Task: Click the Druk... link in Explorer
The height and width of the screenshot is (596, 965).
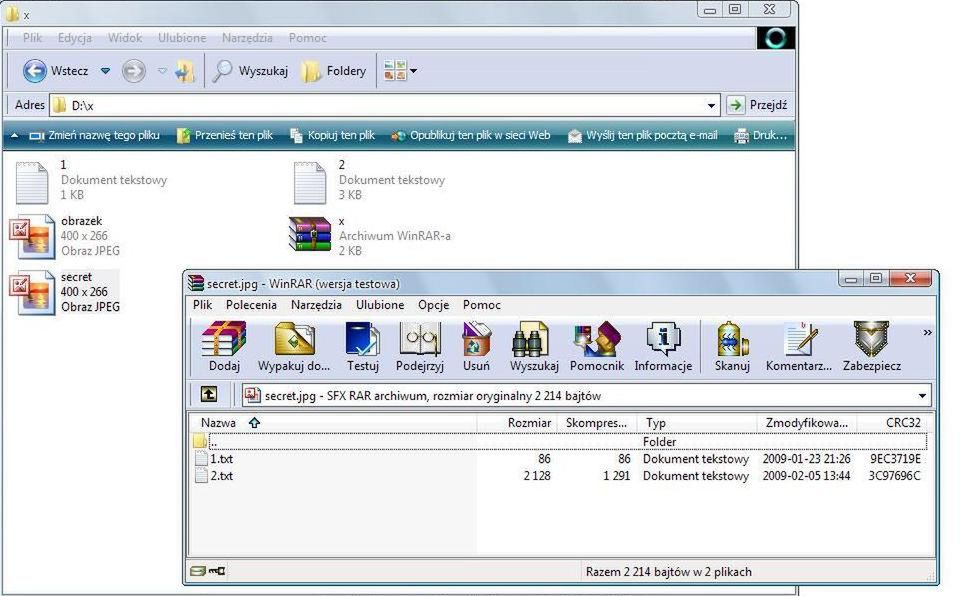Action: click(761, 135)
